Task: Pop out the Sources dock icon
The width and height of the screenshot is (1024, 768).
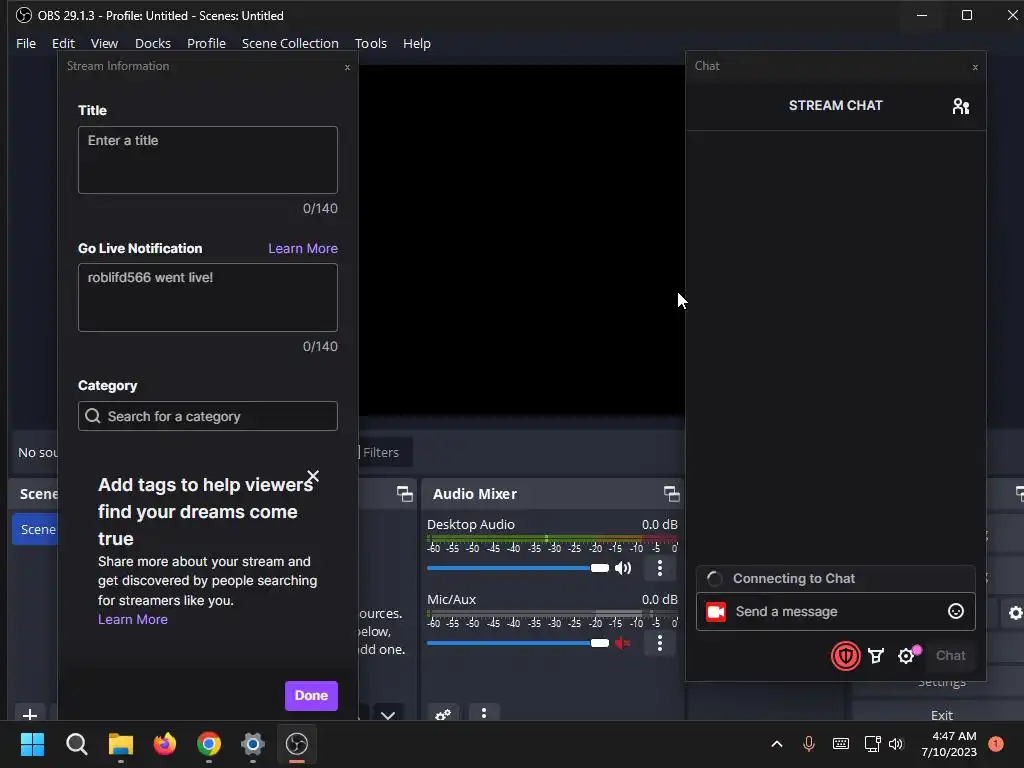Action: pyautogui.click(x=405, y=494)
